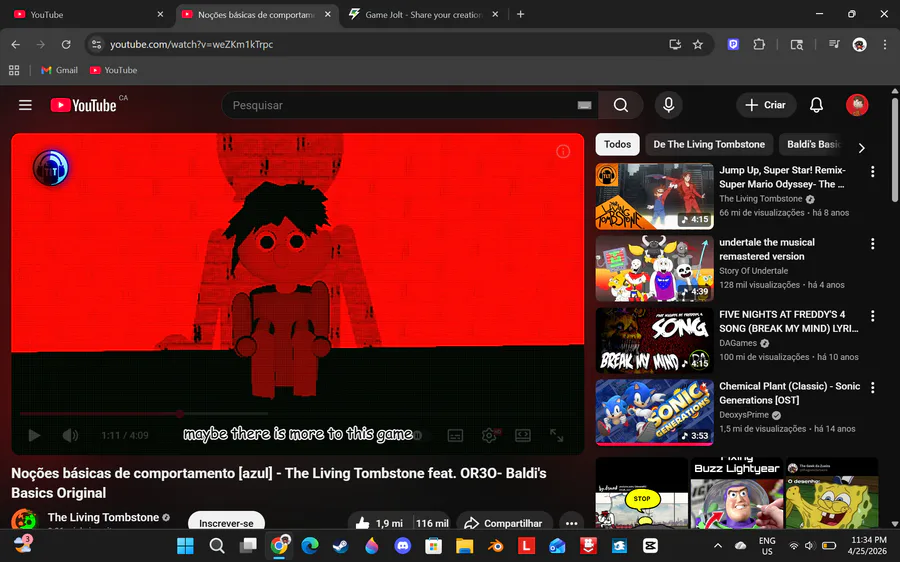900x562 pixels.
Task: Click the address bar URL
Action: pos(191,44)
